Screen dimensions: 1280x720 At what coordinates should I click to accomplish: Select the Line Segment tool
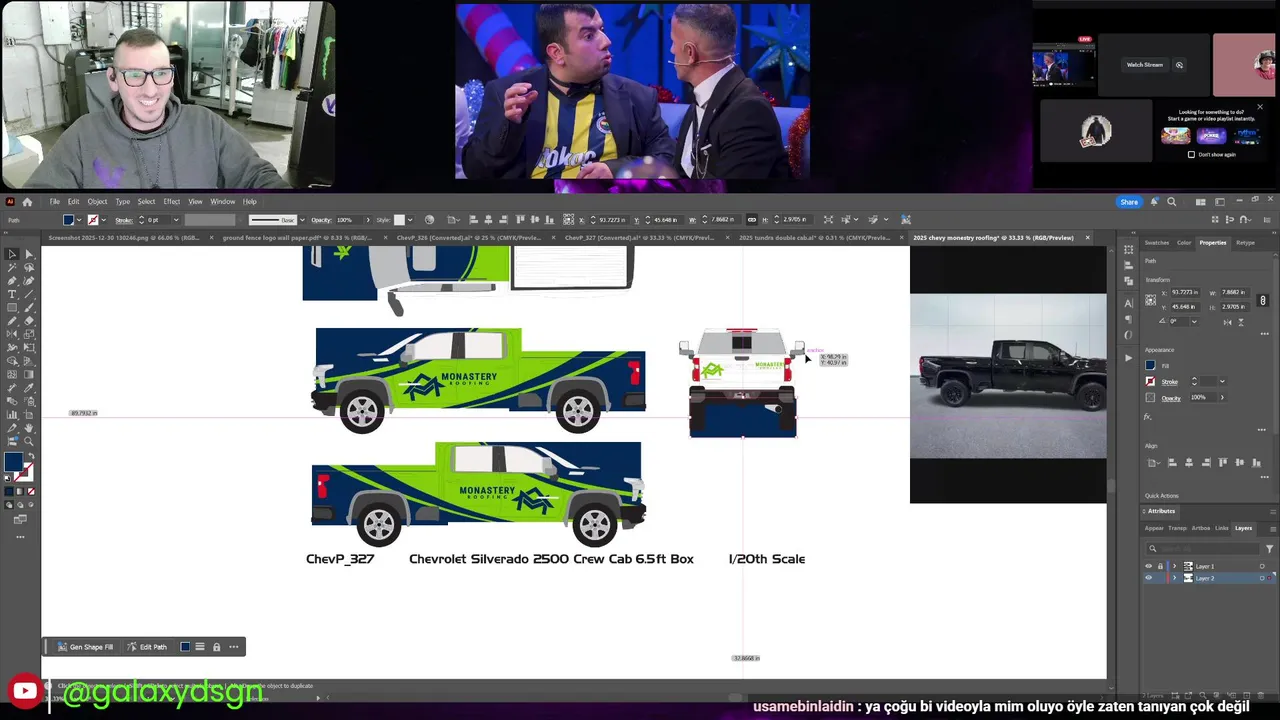coord(29,294)
